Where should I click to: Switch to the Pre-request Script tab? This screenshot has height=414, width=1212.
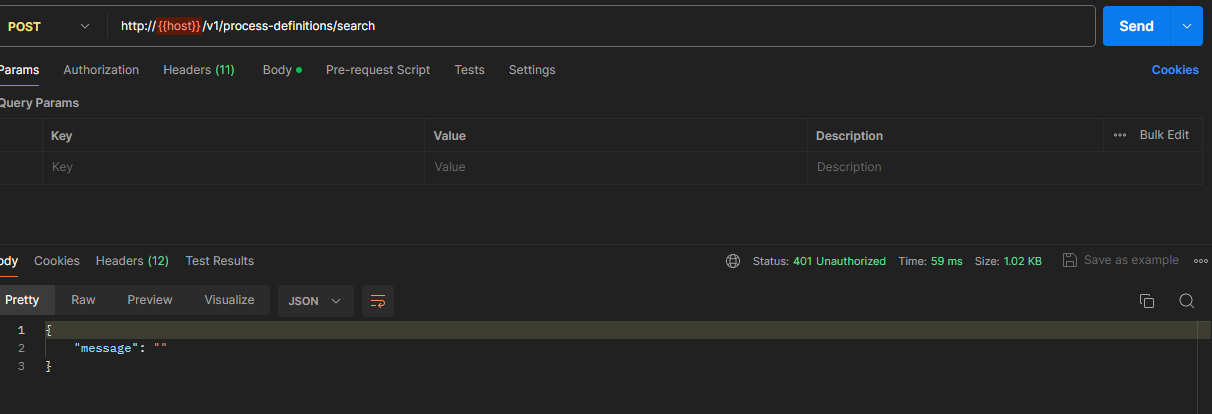tap(378, 70)
